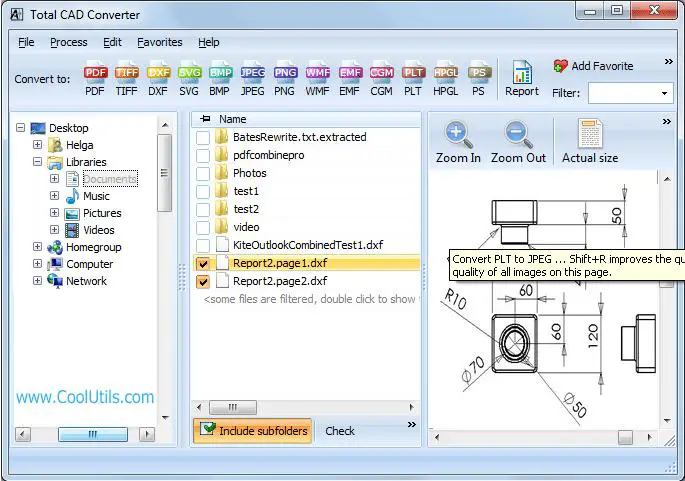The height and width of the screenshot is (481, 685).
Task: Choose the TIFF conversion icon
Action: coord(127,80)
